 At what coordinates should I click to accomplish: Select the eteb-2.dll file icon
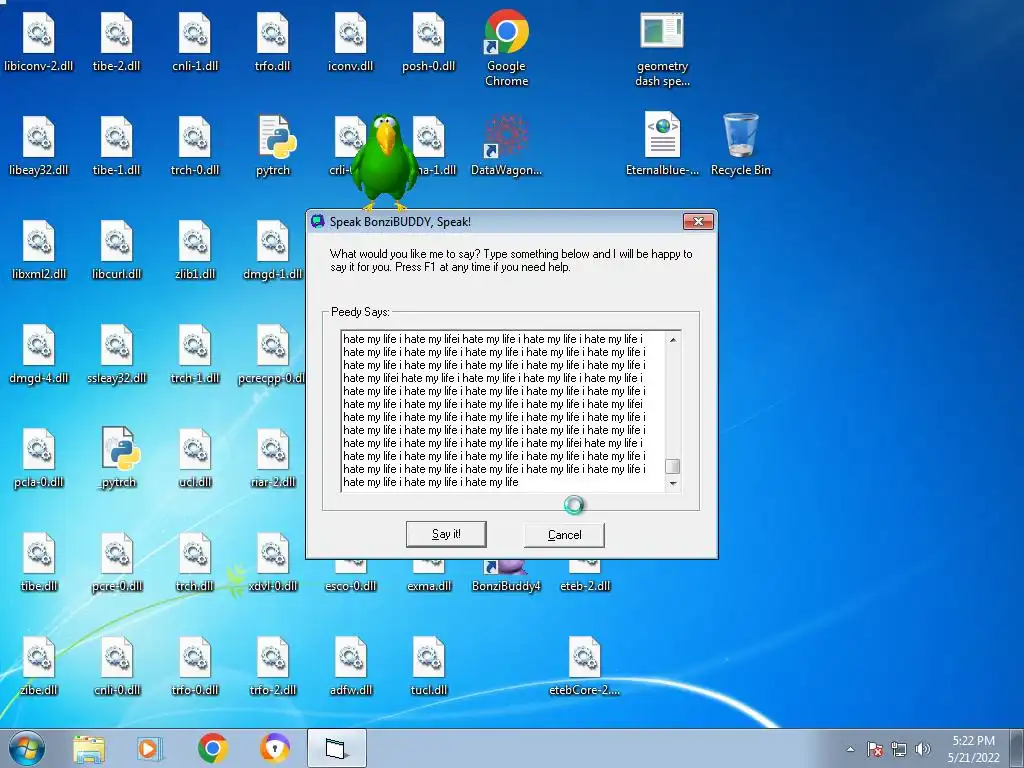click(x=584, y=577)
